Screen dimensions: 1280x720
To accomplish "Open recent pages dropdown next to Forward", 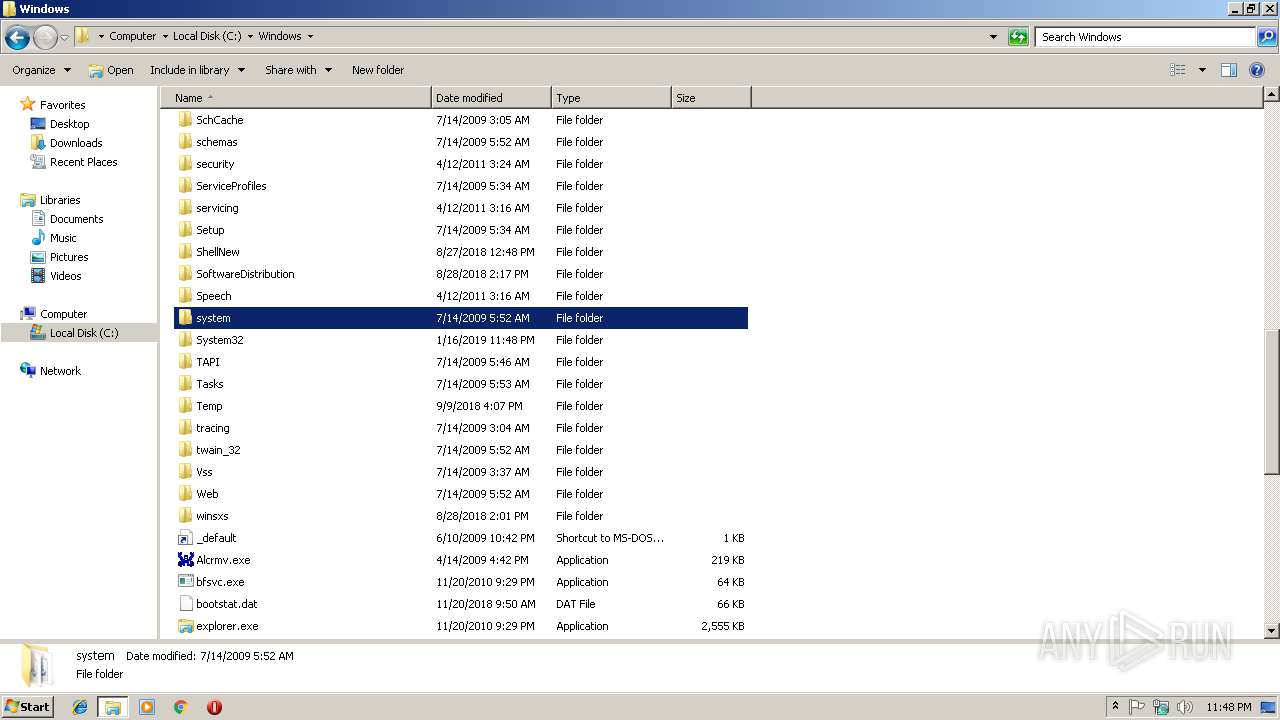I will tap(64, 38).
